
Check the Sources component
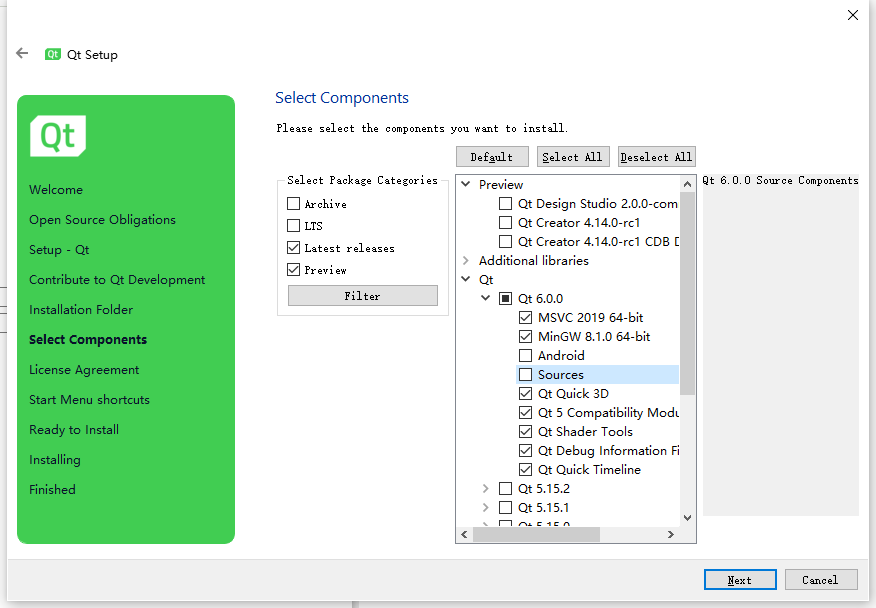(525, 374)
